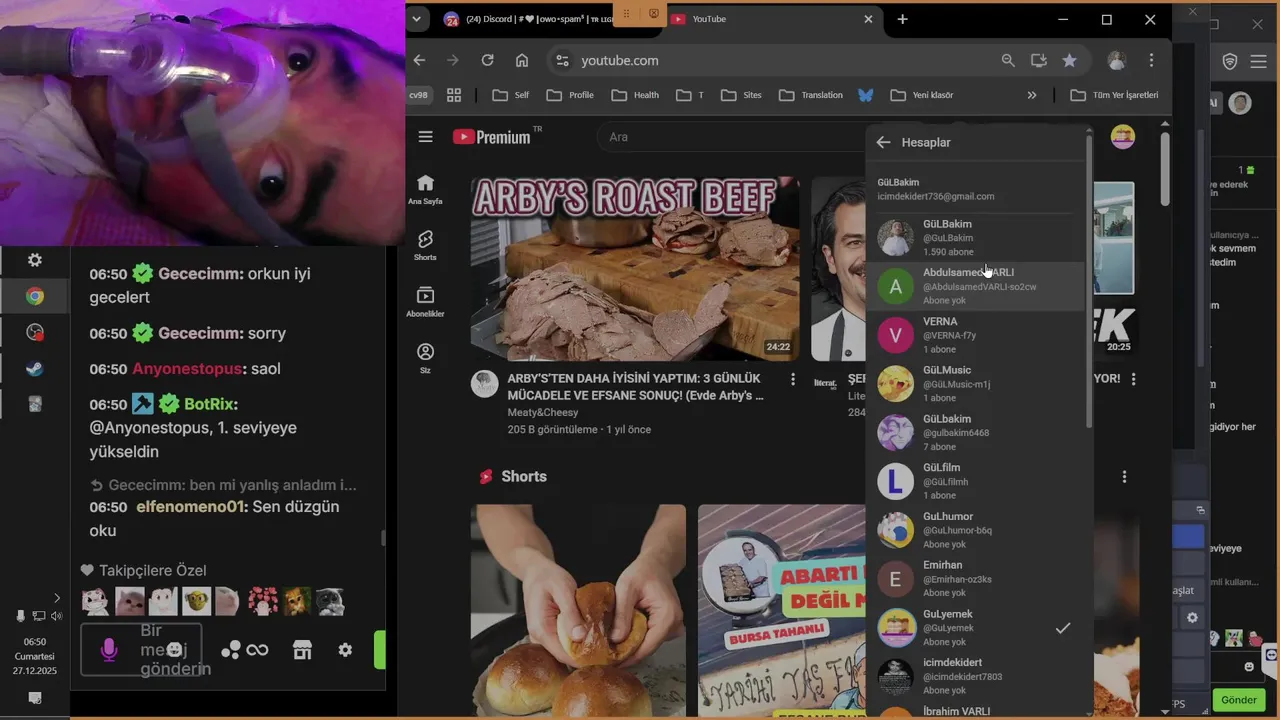Click the YouTube search field Ara
This screenshot has height=720, width=1280.
coord(730,137)
